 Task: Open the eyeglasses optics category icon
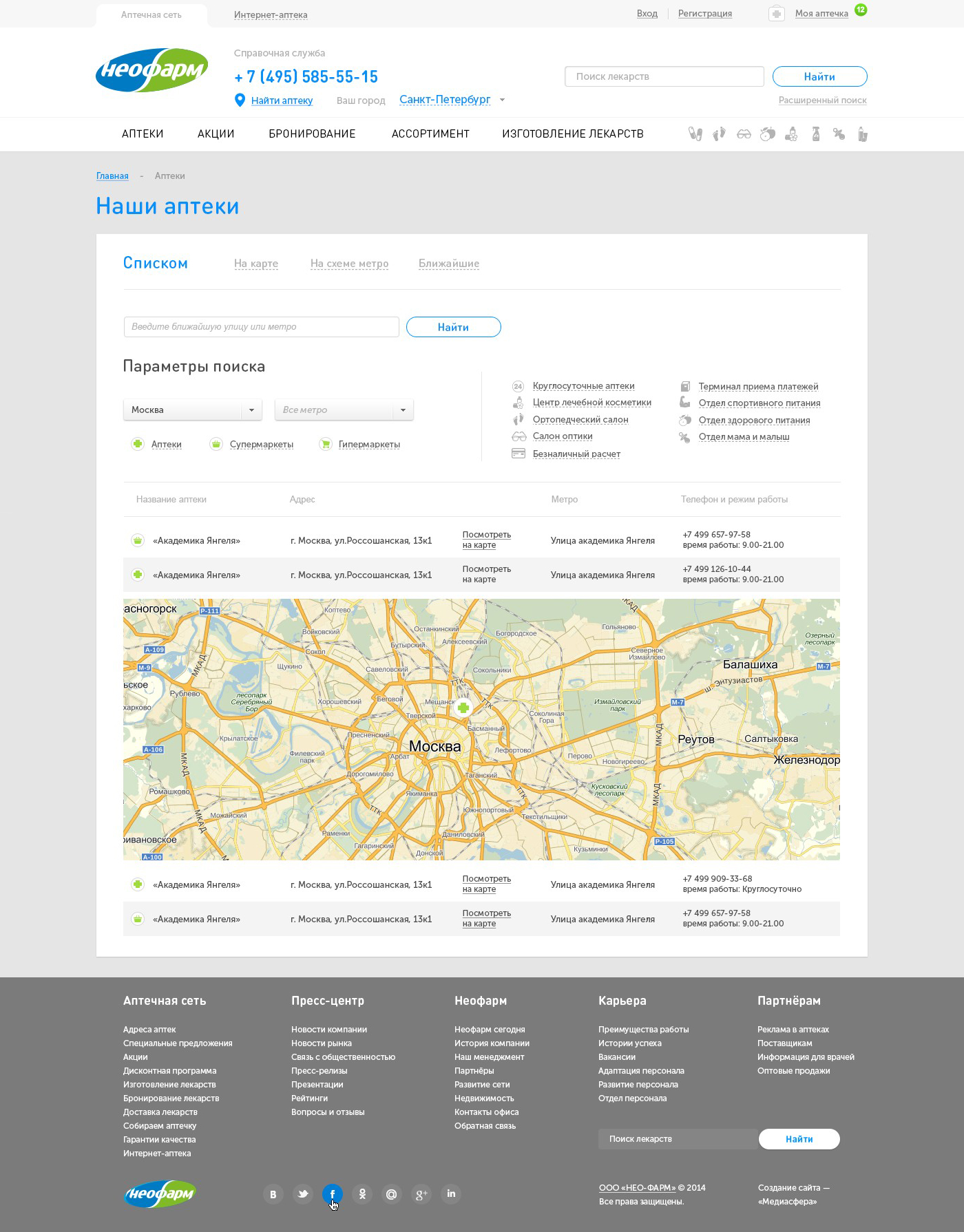744,134
